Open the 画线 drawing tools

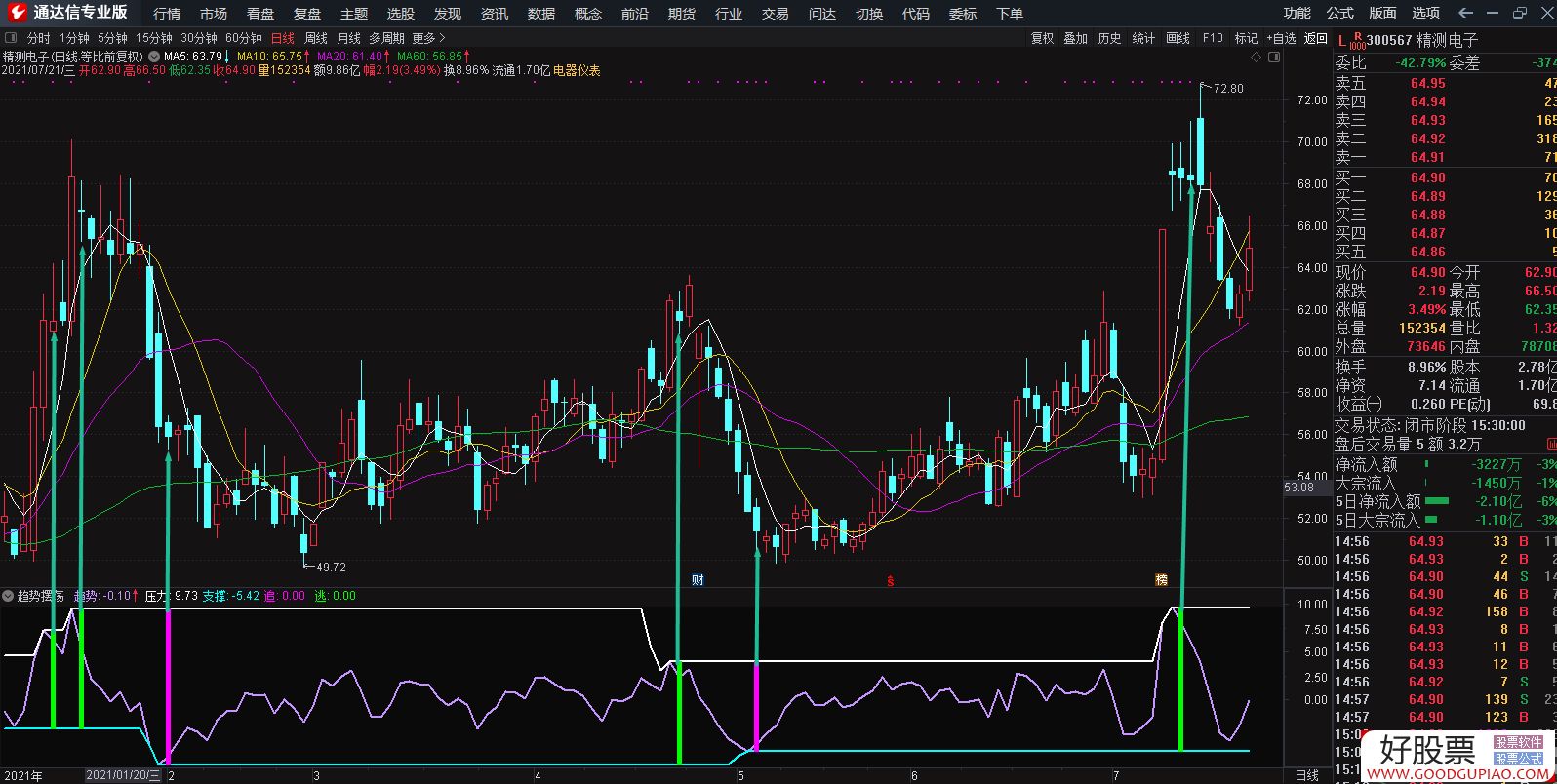(1178, 38)
